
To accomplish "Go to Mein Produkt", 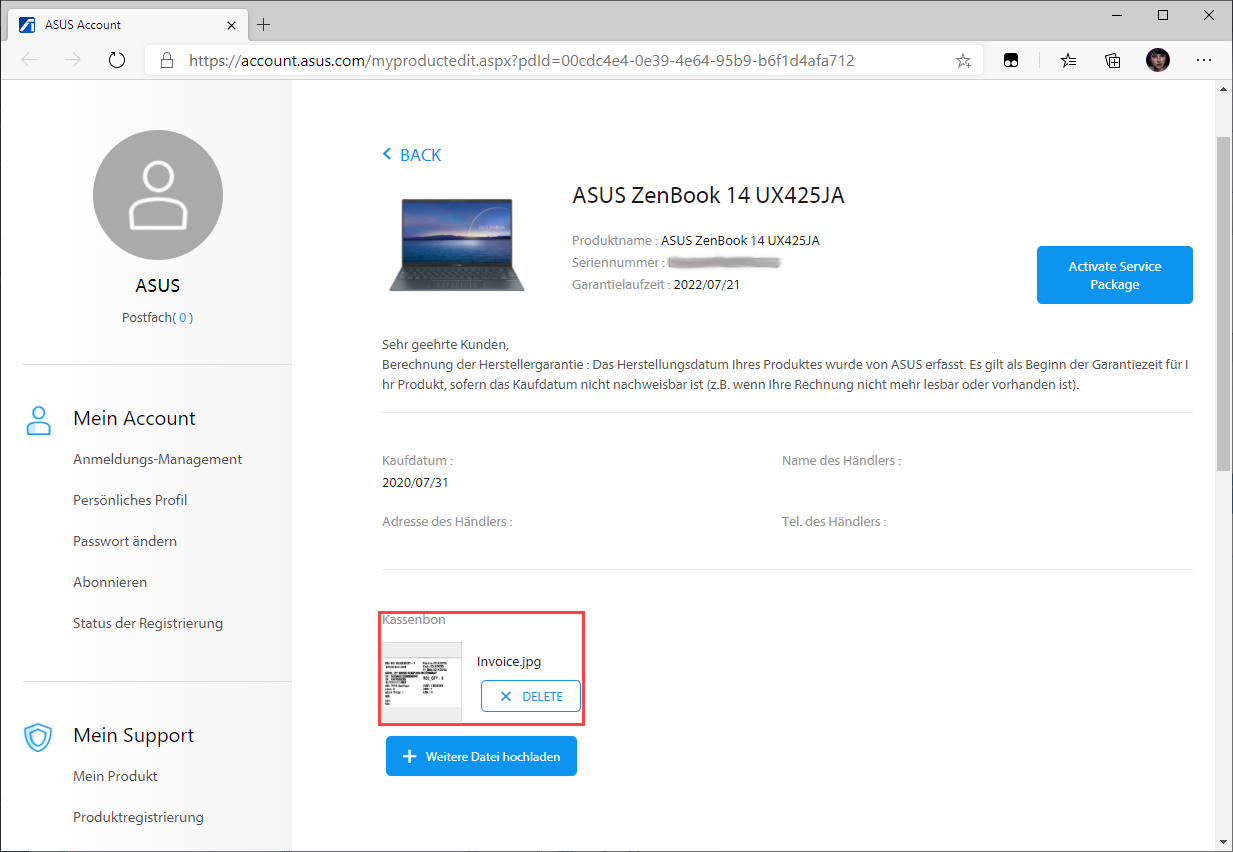I will tap(115, 776).
